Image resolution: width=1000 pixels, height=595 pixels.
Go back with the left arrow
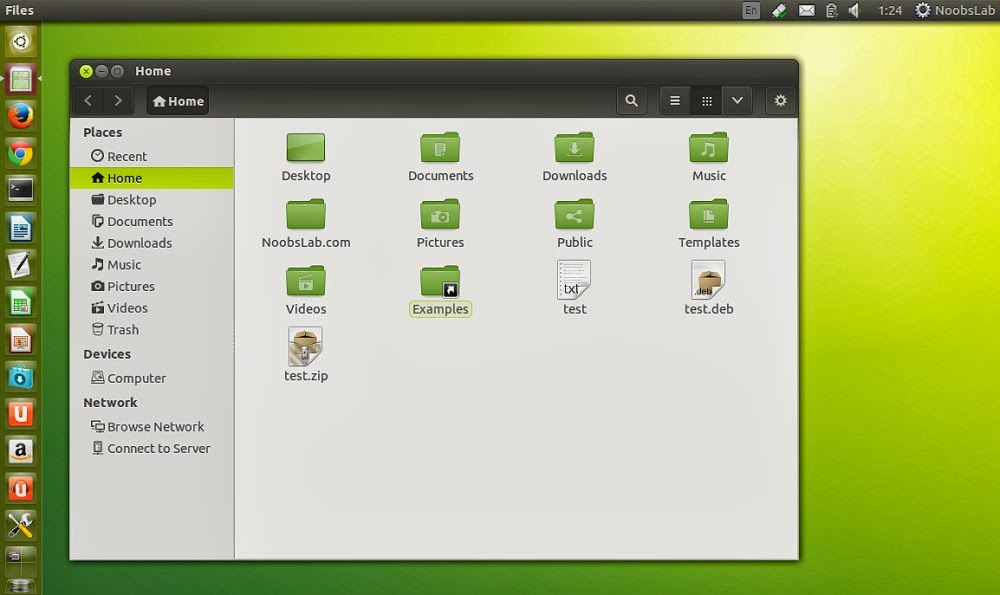point(89,101)
